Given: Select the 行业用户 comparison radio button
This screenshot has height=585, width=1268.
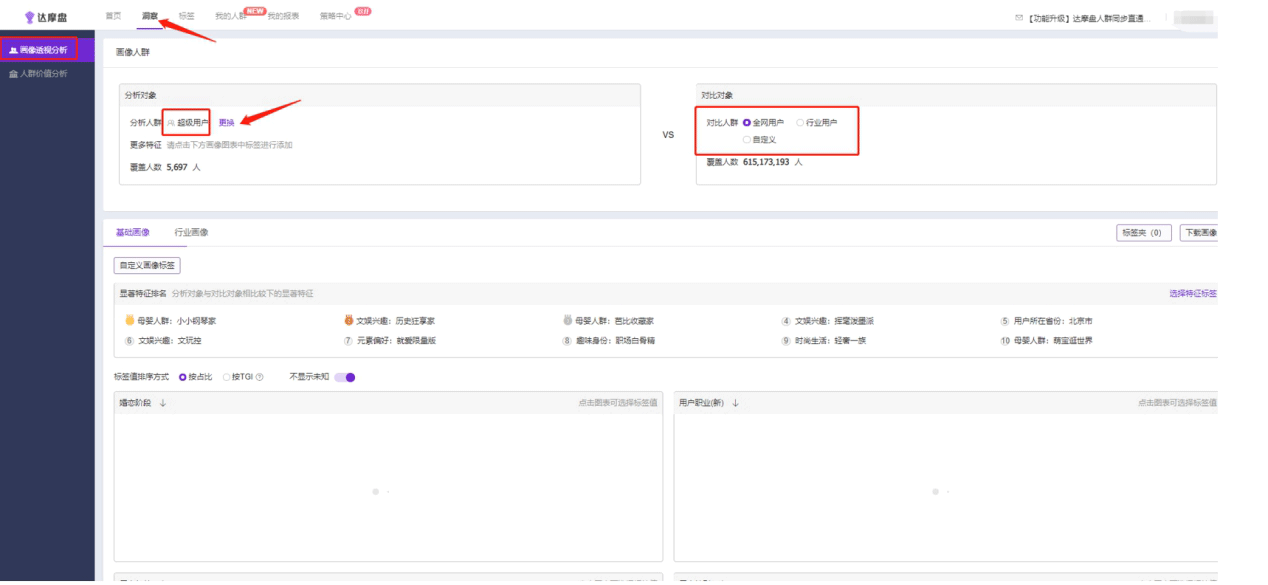Looking at the screenshot, I should (x=800, y=122).
